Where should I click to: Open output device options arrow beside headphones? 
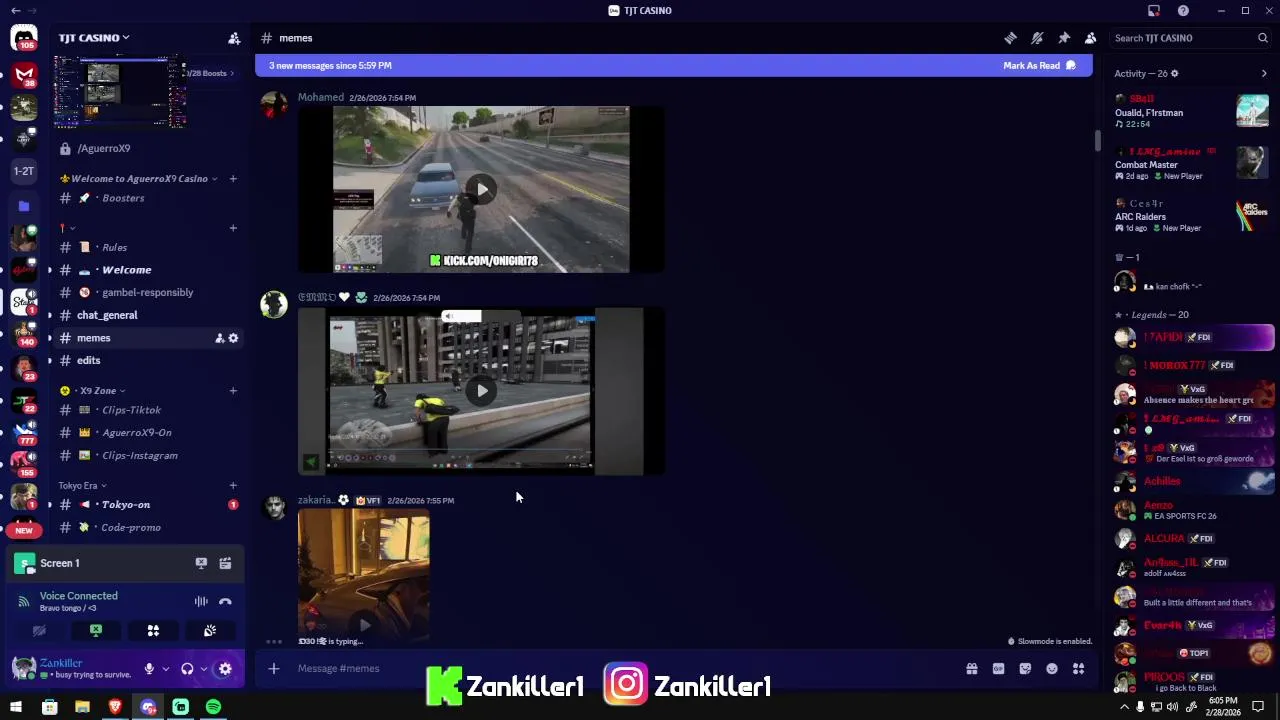(x=204, y=669)
